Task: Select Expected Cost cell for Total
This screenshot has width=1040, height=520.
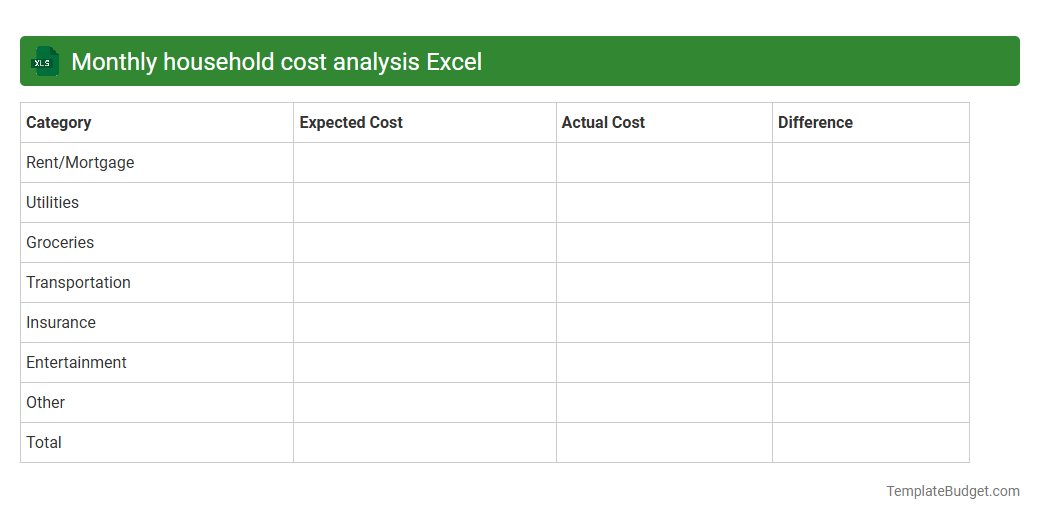Action: [425, 442]
